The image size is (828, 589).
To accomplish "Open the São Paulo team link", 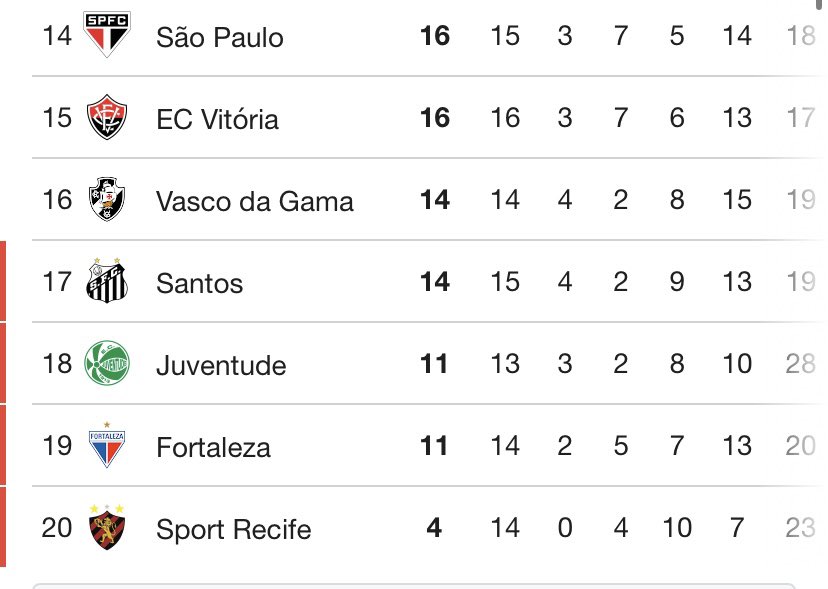I will [x=219, y=38].
